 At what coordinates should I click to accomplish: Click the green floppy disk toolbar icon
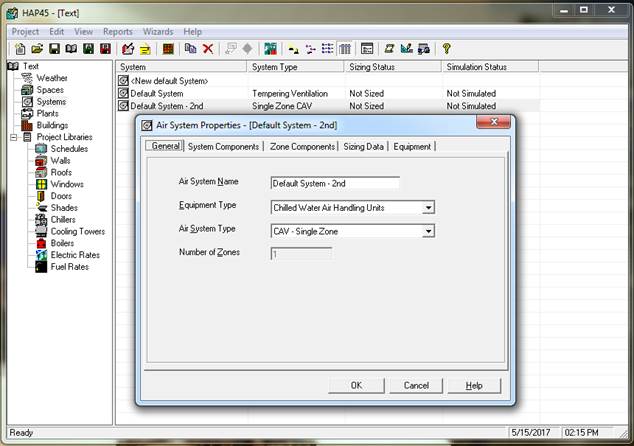(x=88, y=49)
